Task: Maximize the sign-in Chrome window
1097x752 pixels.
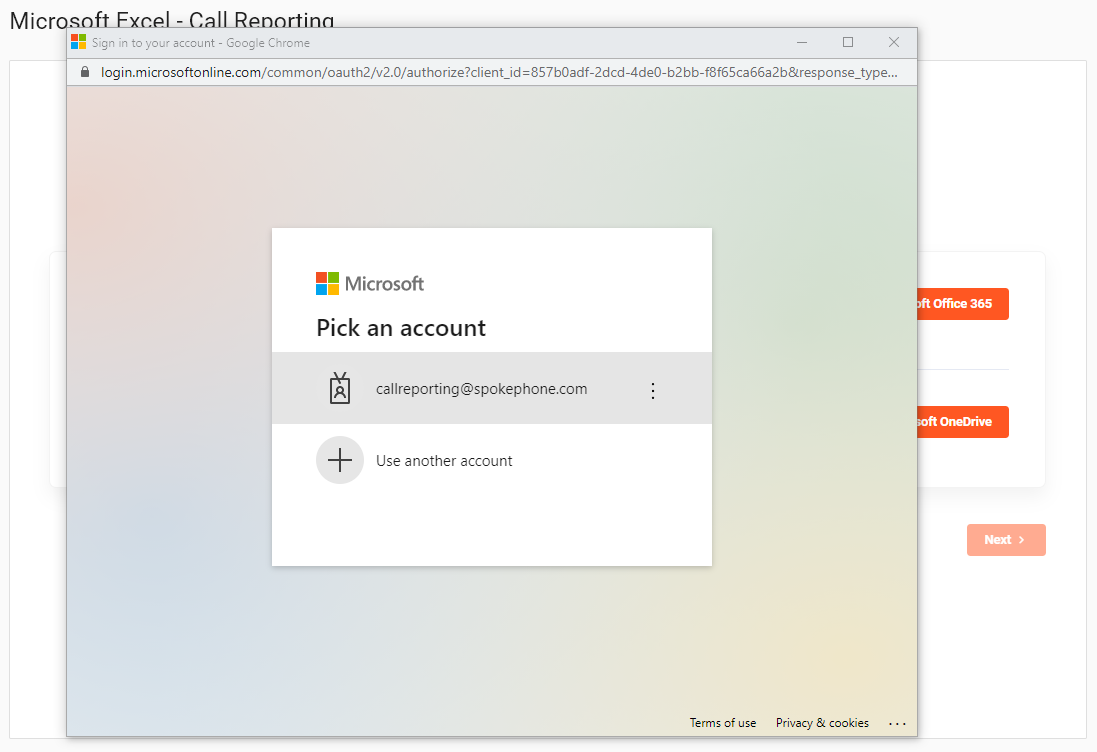Action: pyautogui.click(x=848, y=43)
